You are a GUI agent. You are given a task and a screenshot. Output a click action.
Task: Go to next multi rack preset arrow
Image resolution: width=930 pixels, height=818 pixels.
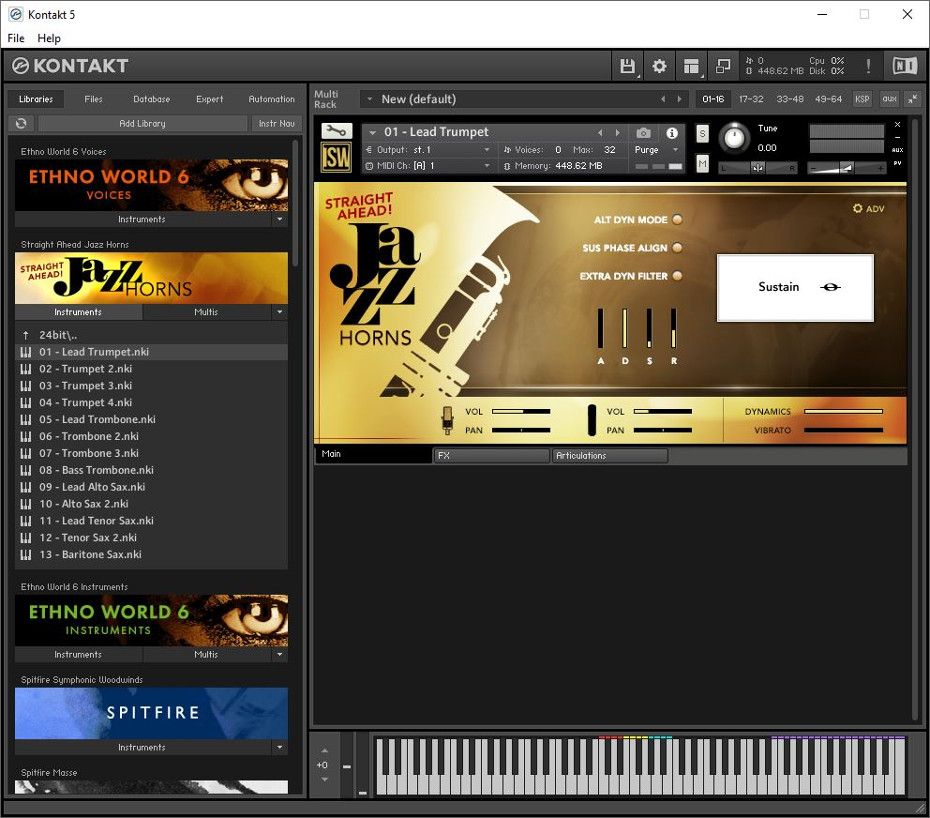pyautogui.click(x=679, y=99)
